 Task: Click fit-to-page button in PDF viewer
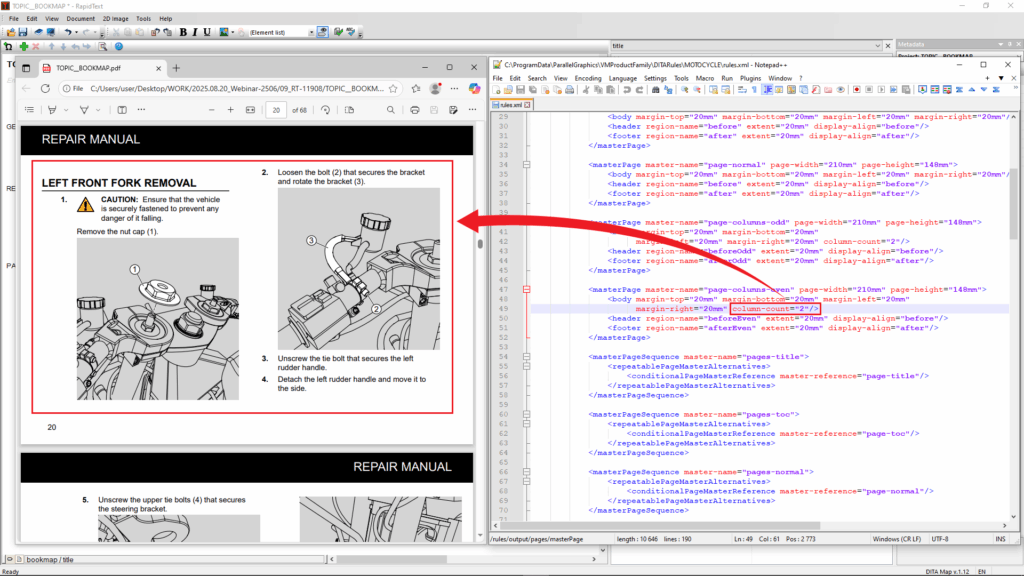tap(251, 110)
